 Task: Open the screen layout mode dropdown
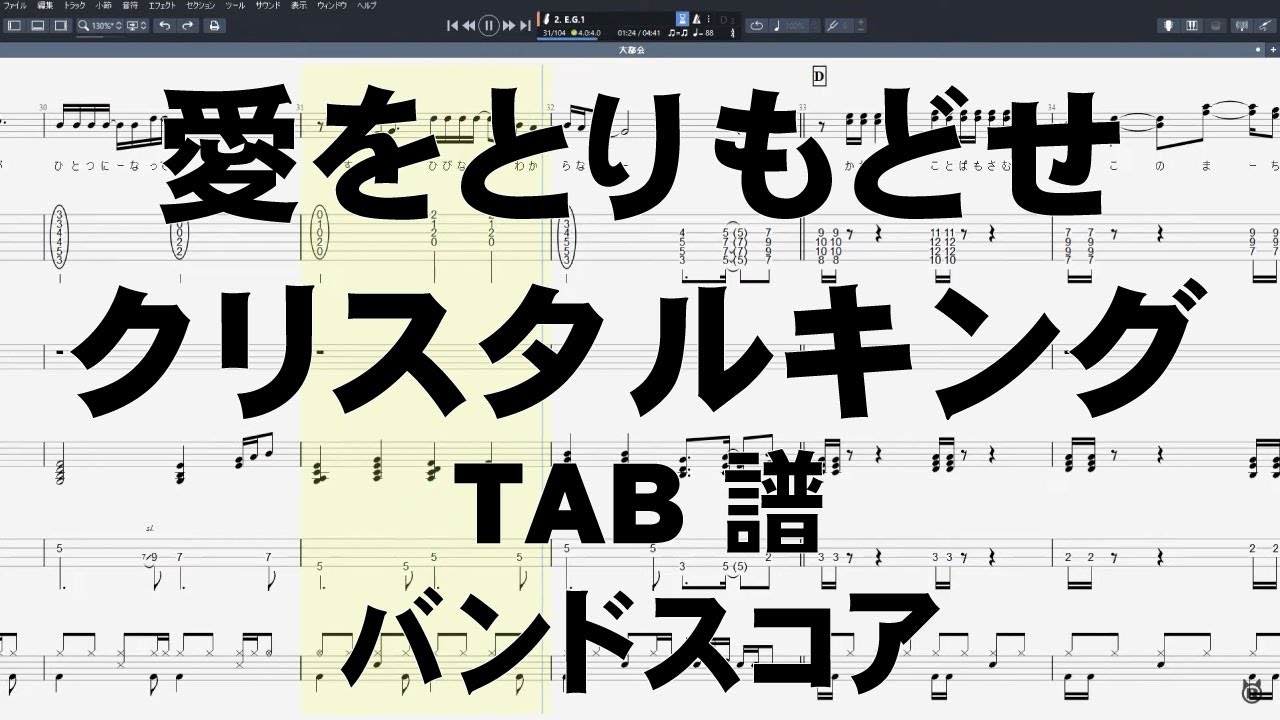pos(138,26)
